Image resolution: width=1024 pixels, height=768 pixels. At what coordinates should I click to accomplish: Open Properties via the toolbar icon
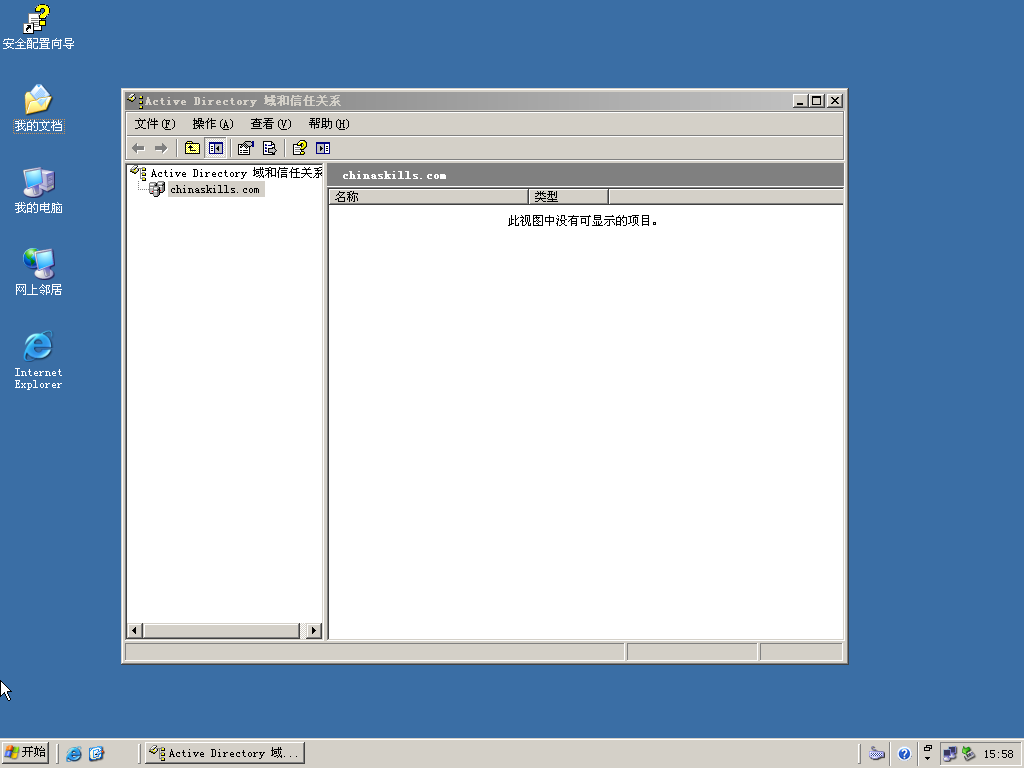click(x=246, y=148)
